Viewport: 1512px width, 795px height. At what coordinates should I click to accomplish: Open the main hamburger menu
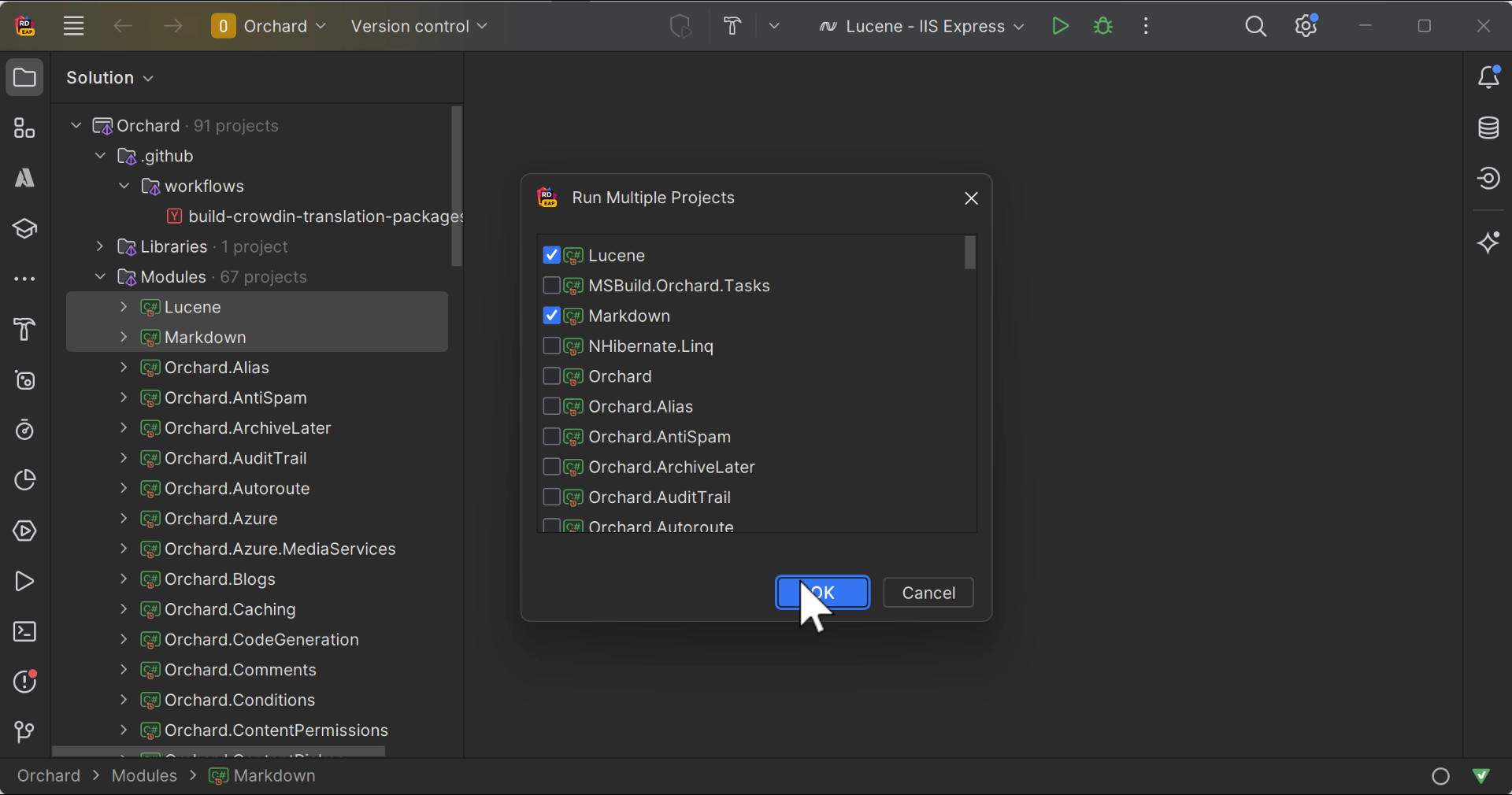[x=72, y=26]
